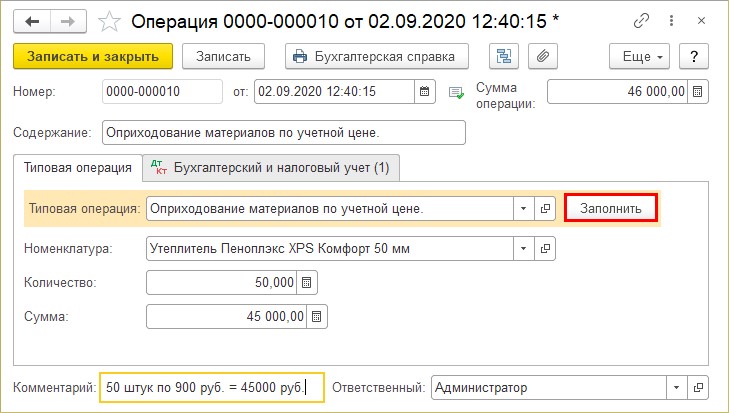Open the selected Номенклатура item
The width and height of the screenshot is (729, 413).
[545, 248]
